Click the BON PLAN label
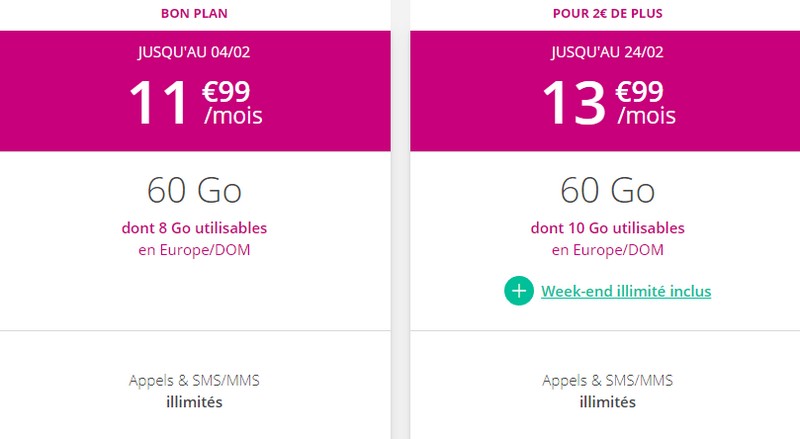This screenshot has height=439, width=800. coord(194,13)
